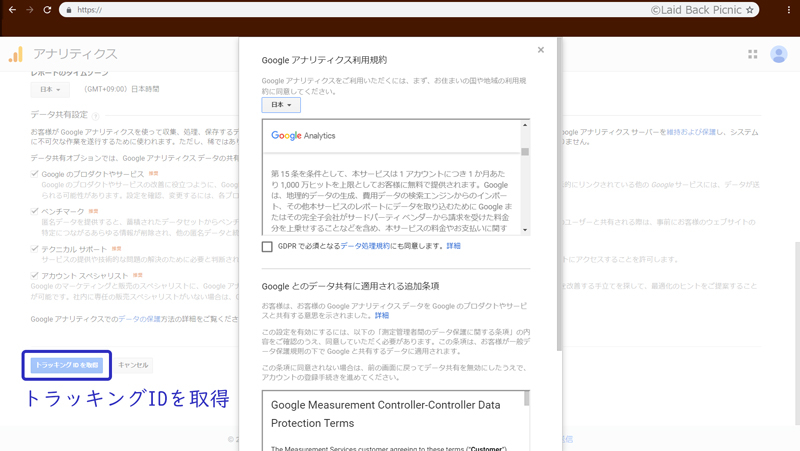
Task: Click Google とのデータ共有に適用される追加条項 heading
Action: (351, 286)
